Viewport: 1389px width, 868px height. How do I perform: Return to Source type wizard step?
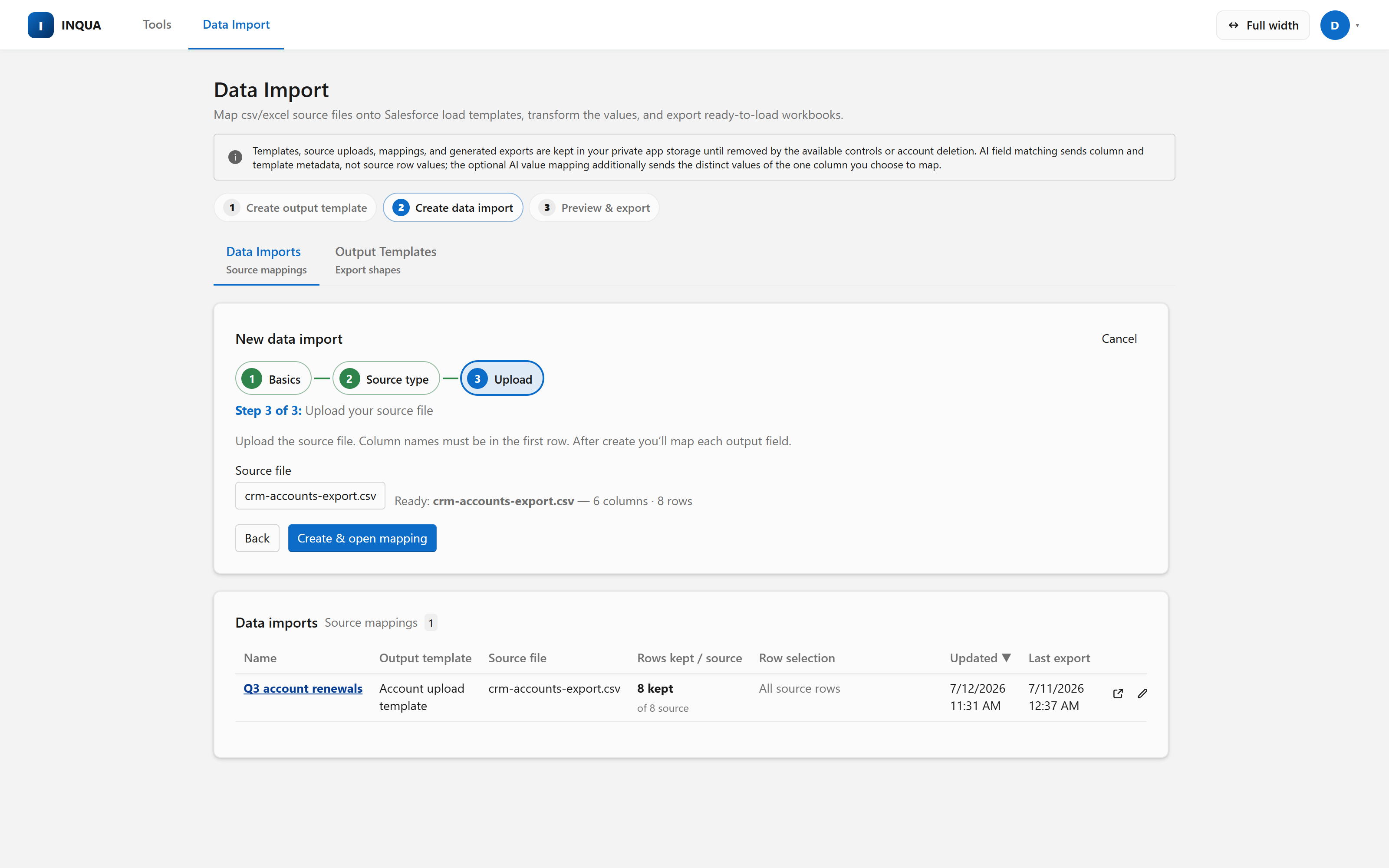386,379
